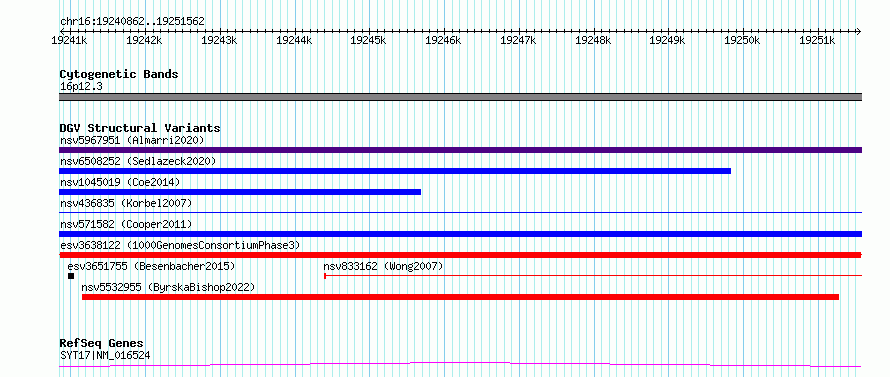Click the nsv5967951 (Almarri2020) variant label
Image resolution: width=890 pixels, height=377 pixels.
coord(132,140)
